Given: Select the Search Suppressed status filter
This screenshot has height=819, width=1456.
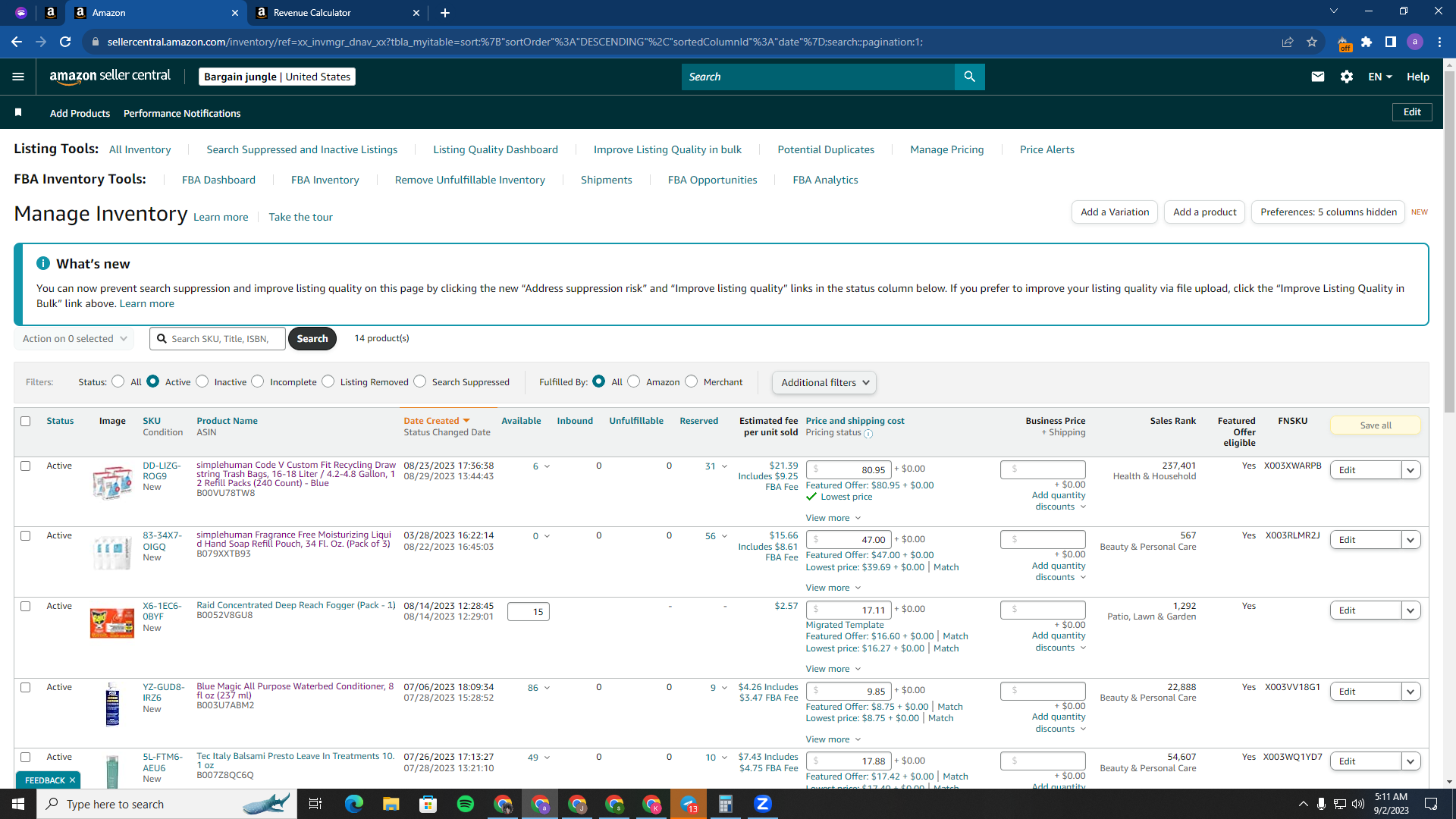Looking at the screenshot, I should 420,381.
